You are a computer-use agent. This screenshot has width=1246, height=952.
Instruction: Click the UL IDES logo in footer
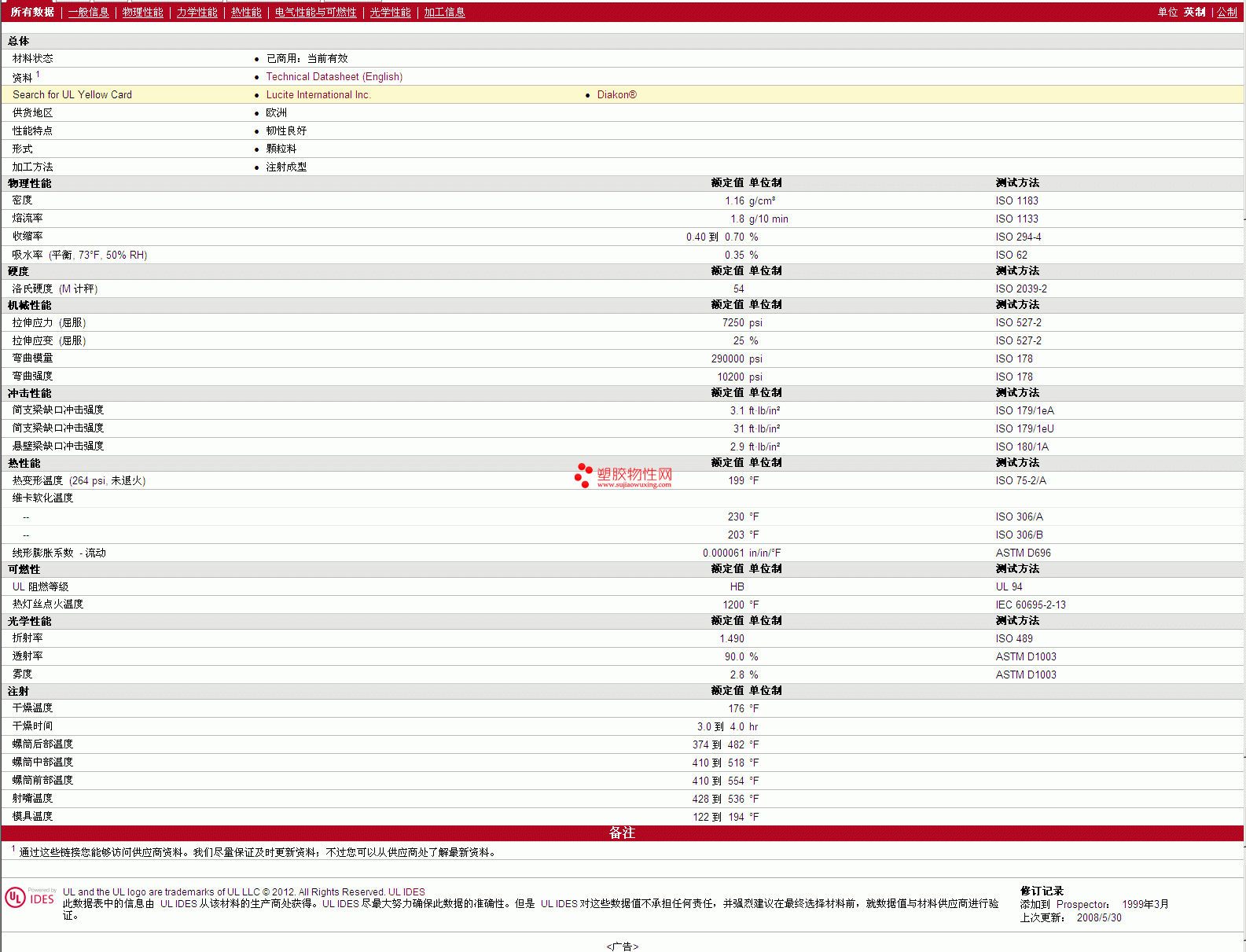tap(30, 898)
